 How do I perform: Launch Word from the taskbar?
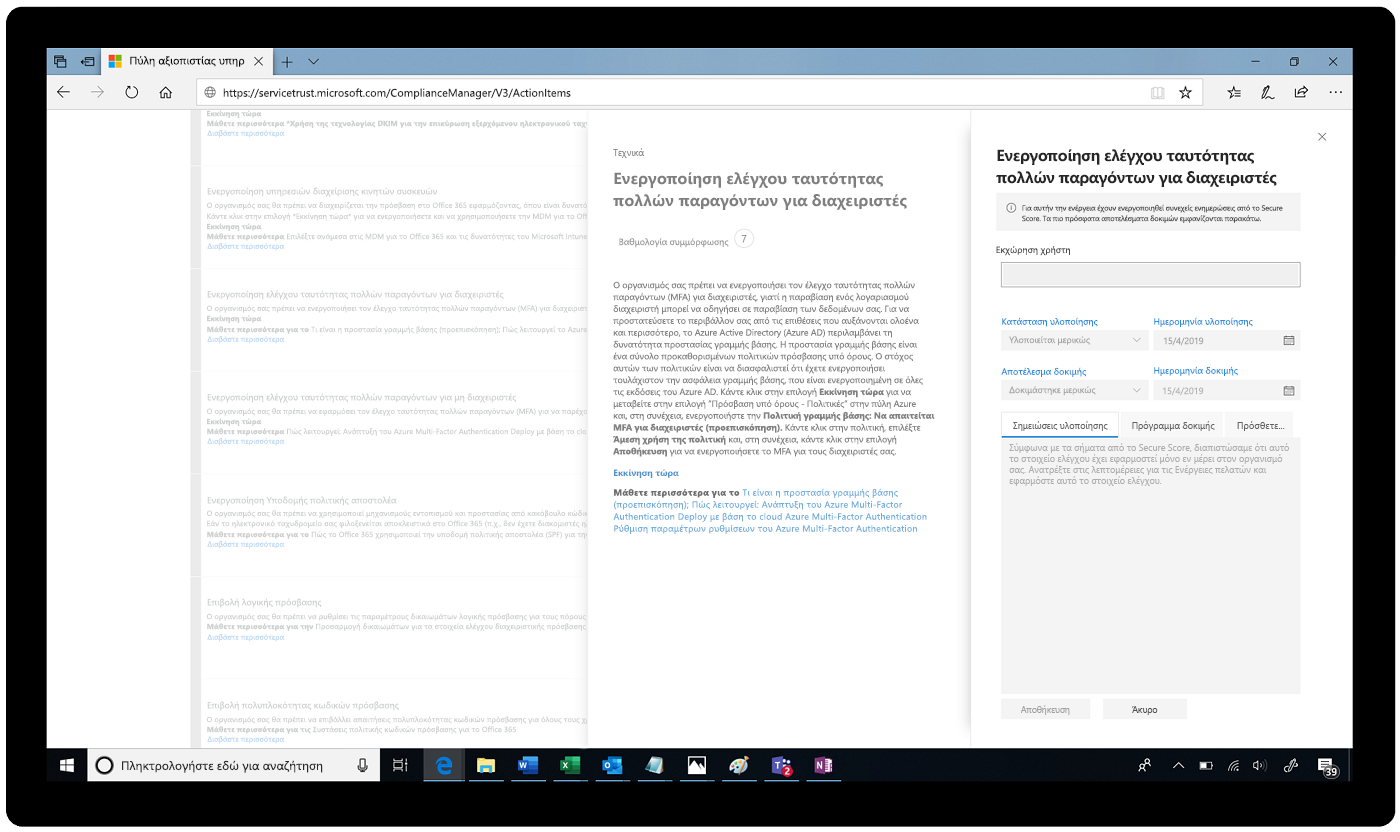pos(528,766)
